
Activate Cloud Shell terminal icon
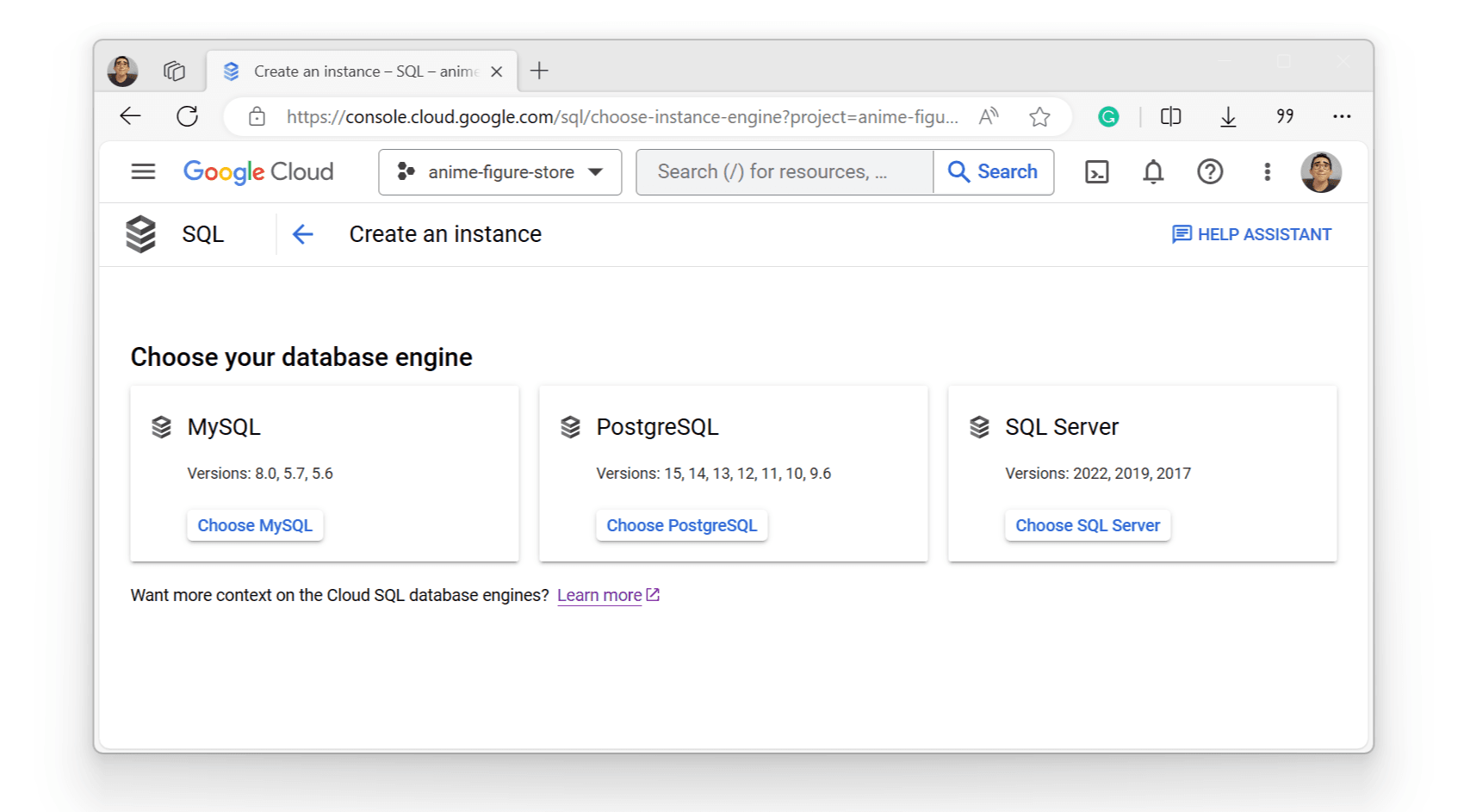[1096, 172]
